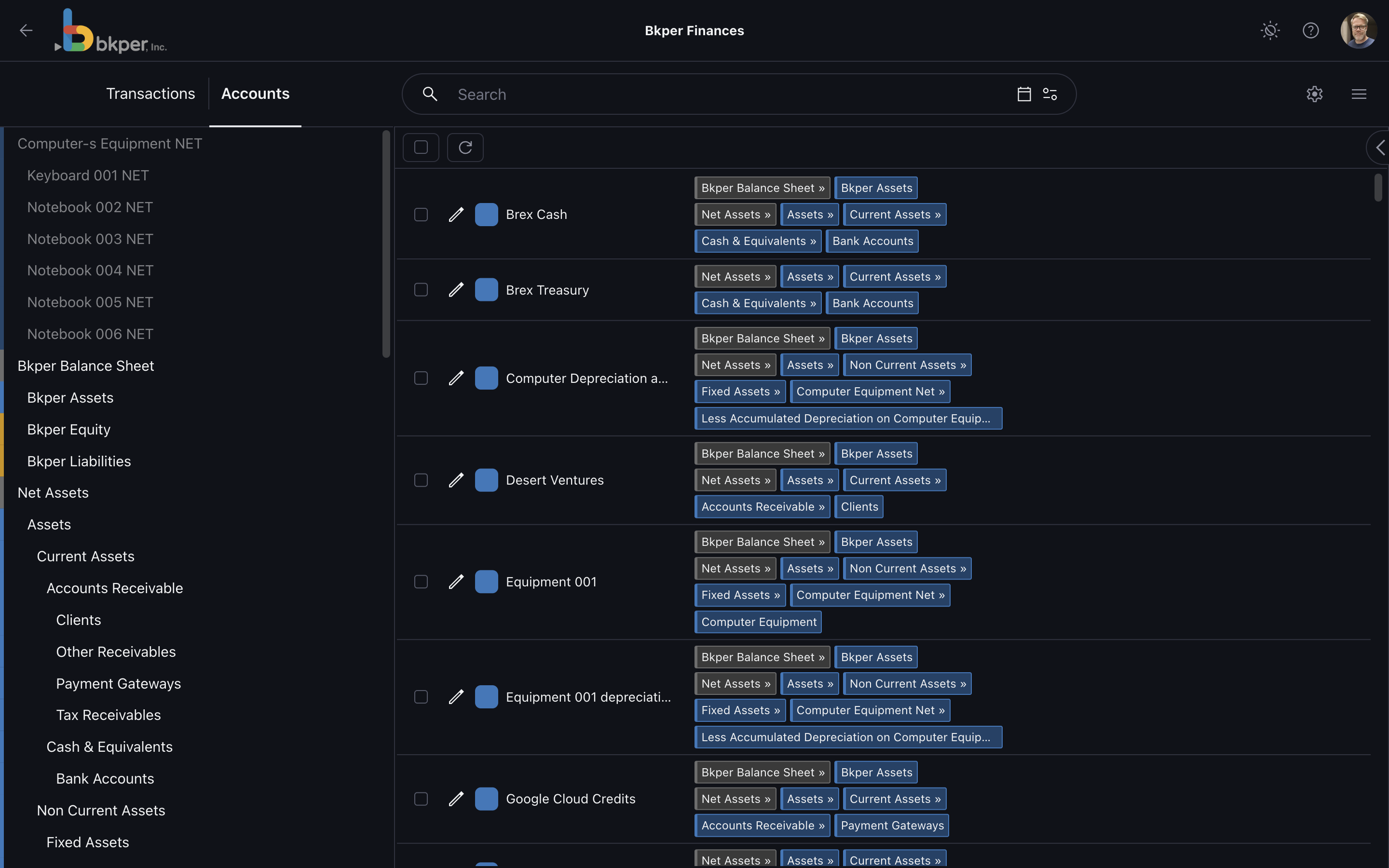This screenshot has width=1389, height=868.
Task: Open Bkper Balance Sheet group in sidebar
Action: coord(85,366)
